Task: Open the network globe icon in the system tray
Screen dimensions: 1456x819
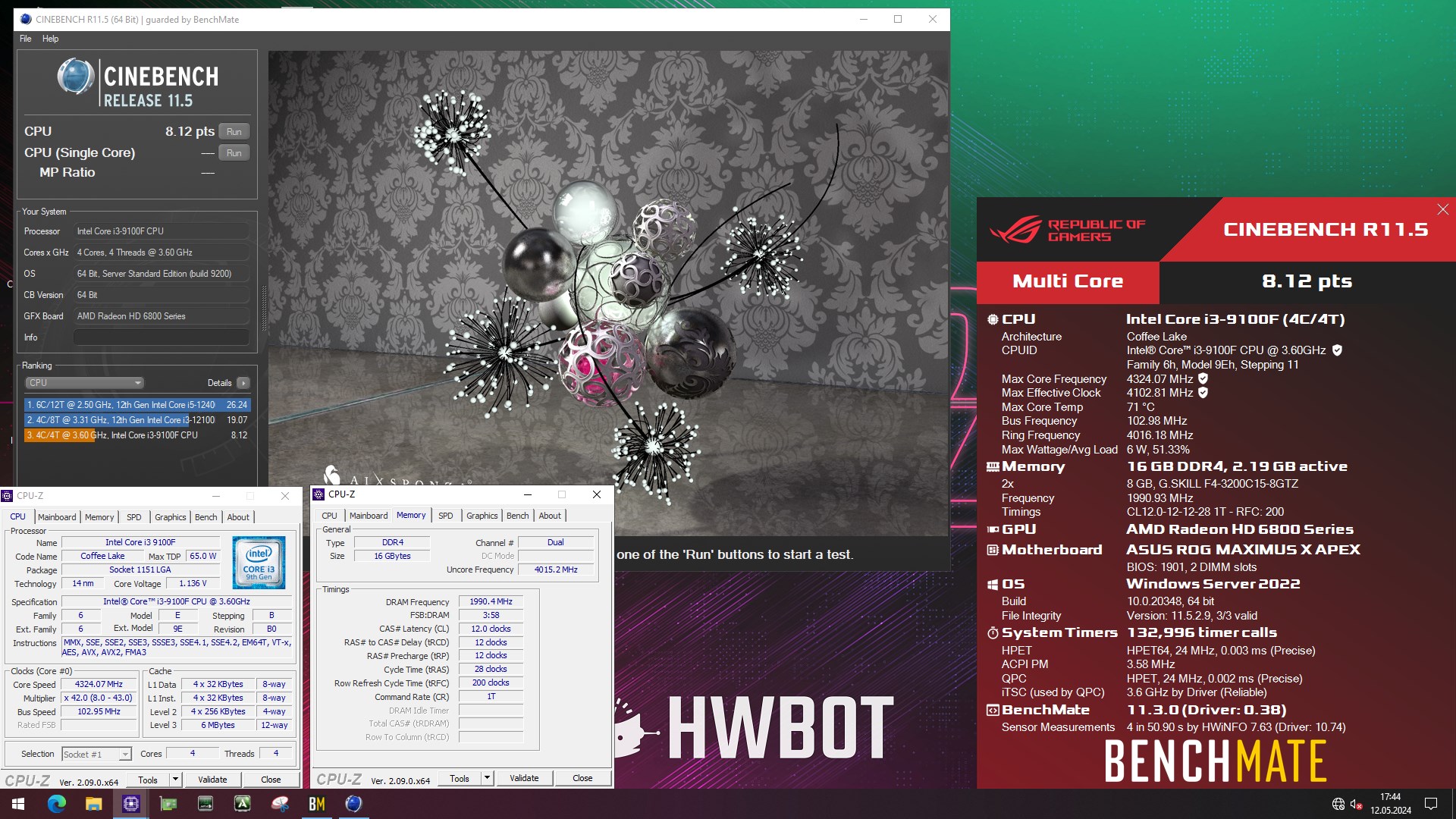Action: coord(1338,804)
